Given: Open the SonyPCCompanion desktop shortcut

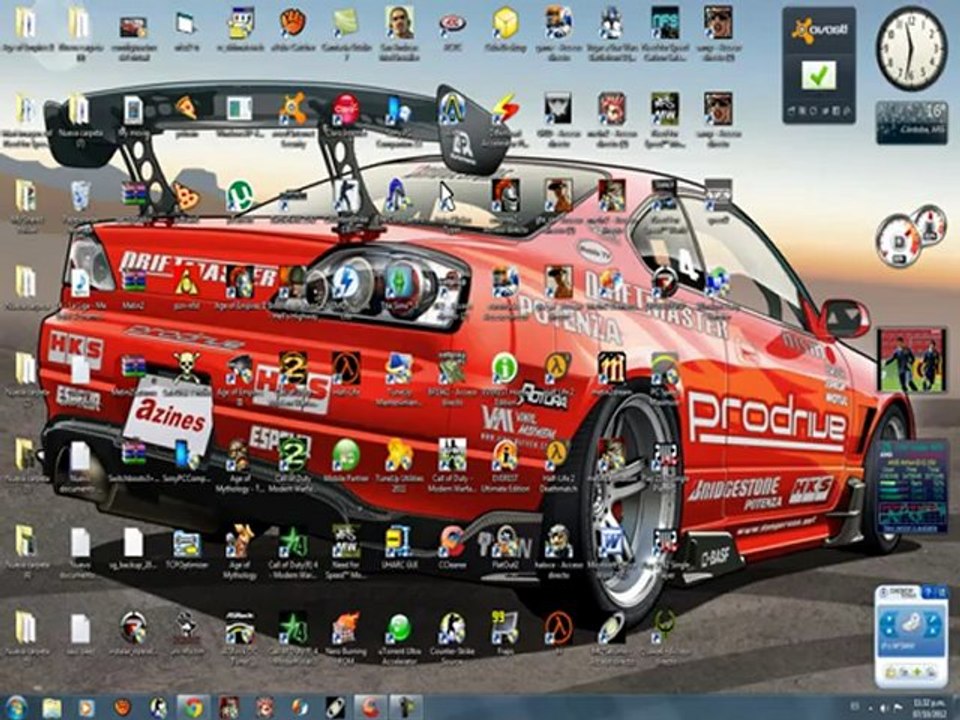Looking at the screenshot, I should [x=187, y=454].
